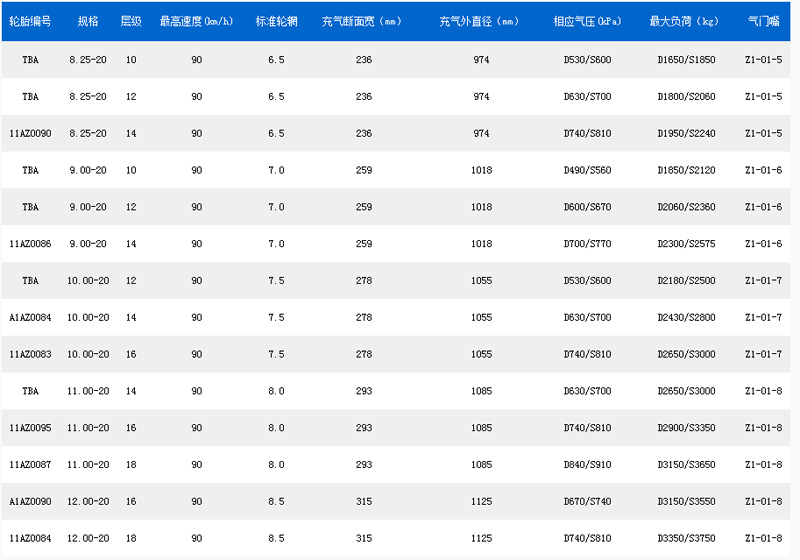Click the max load value D1800/S2060
800x560 pixels.
pyautogui.click(x=686, y=96)
